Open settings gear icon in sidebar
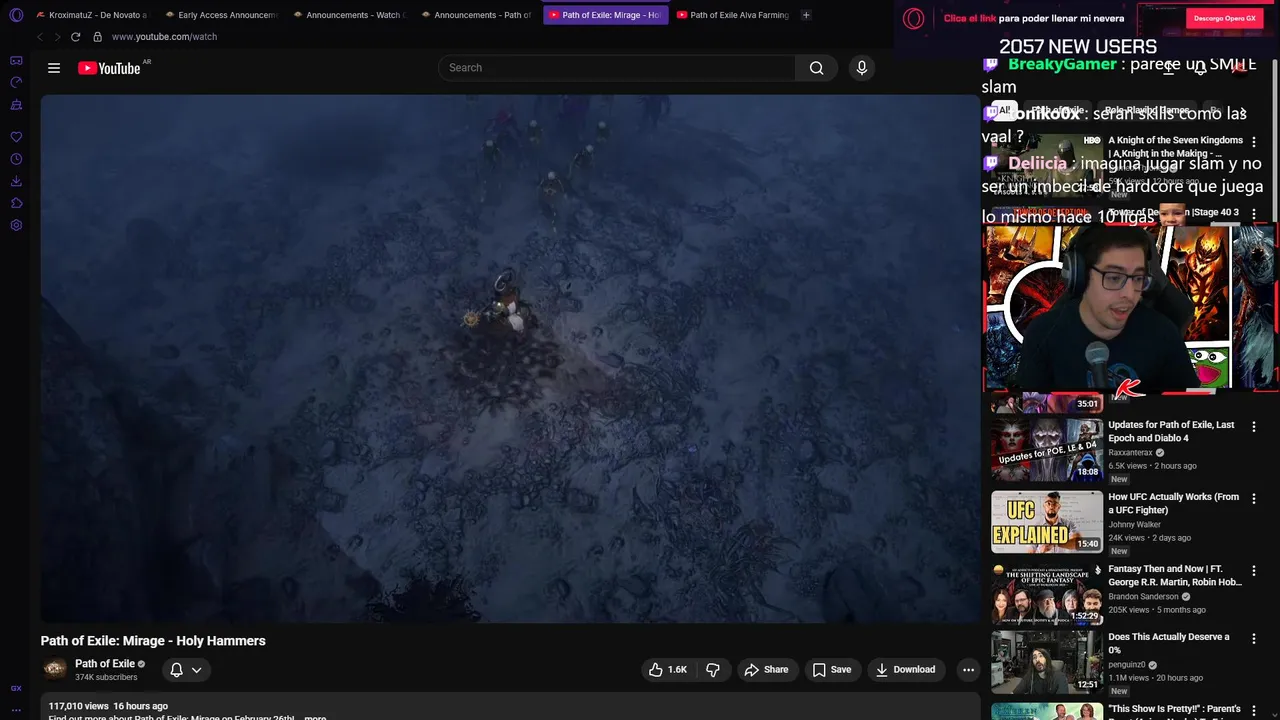Screen dimensions: 1280x720 16,225
